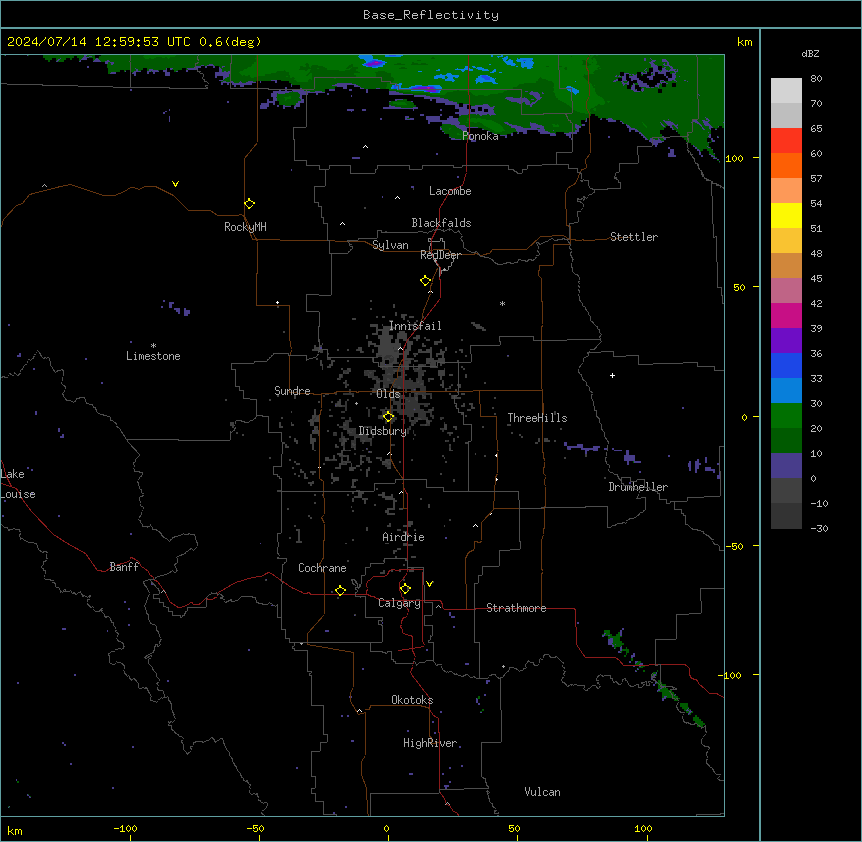Click the white plus marker northwest of Drumheller
862x842 pixels.
click(x=612, y=375)
